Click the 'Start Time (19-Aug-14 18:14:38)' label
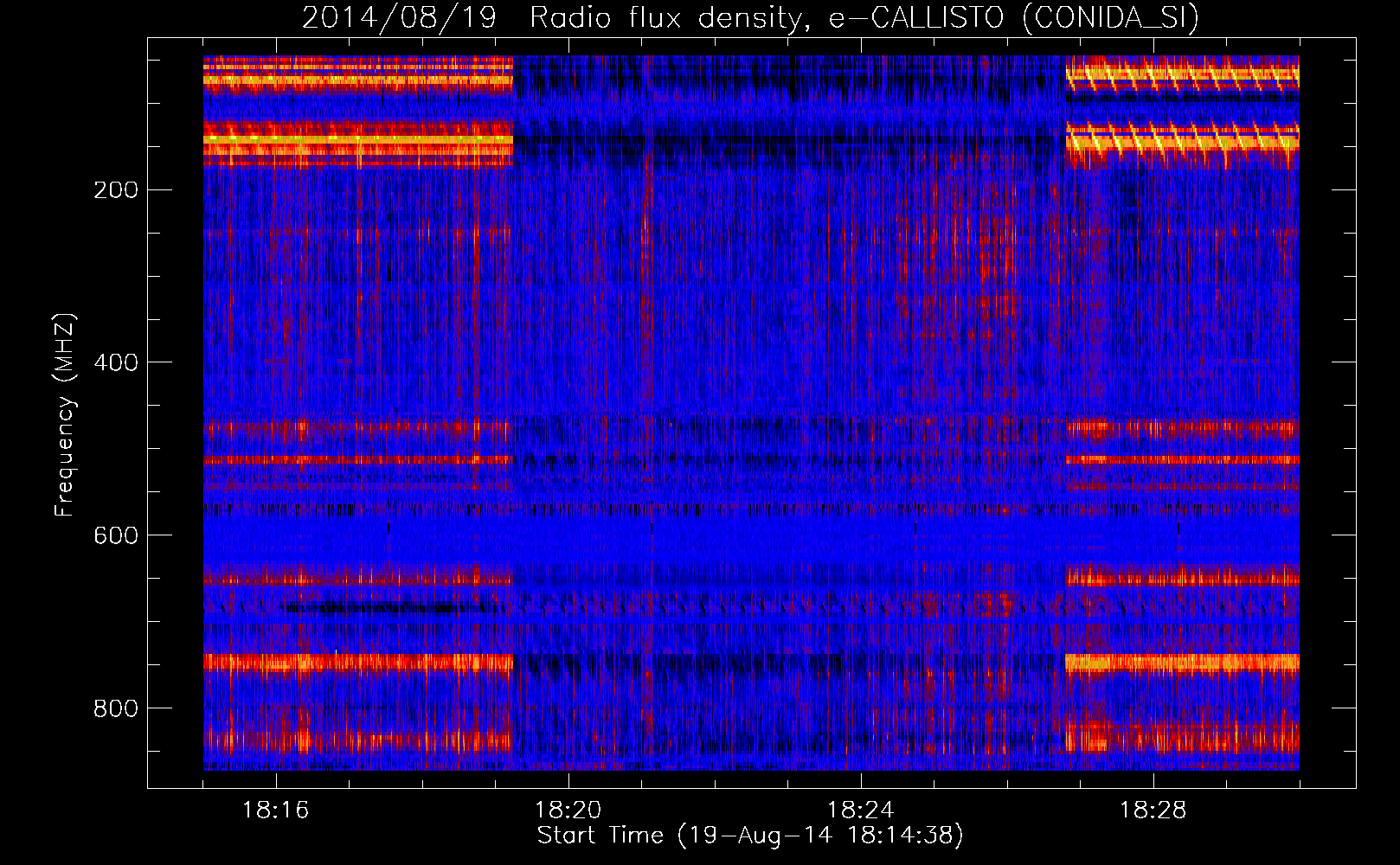1400x865 pixels. (750, 836)
